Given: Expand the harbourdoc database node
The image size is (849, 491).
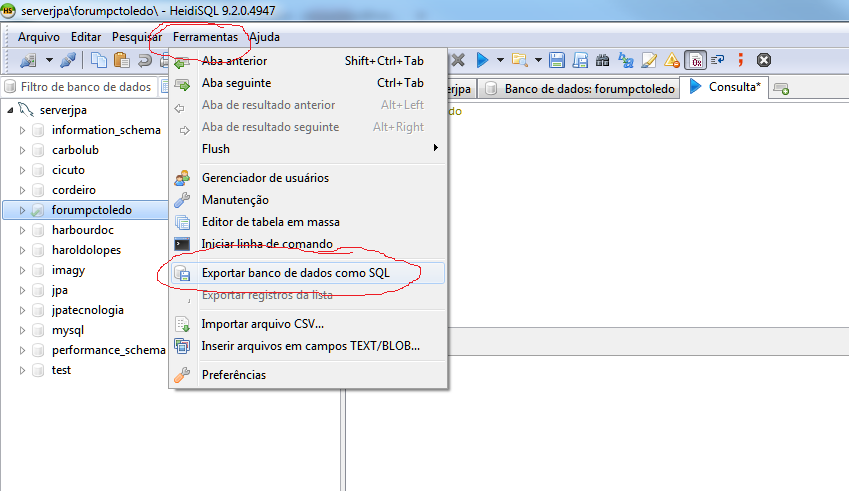Looking at the screenshot, I should [22, 230].
